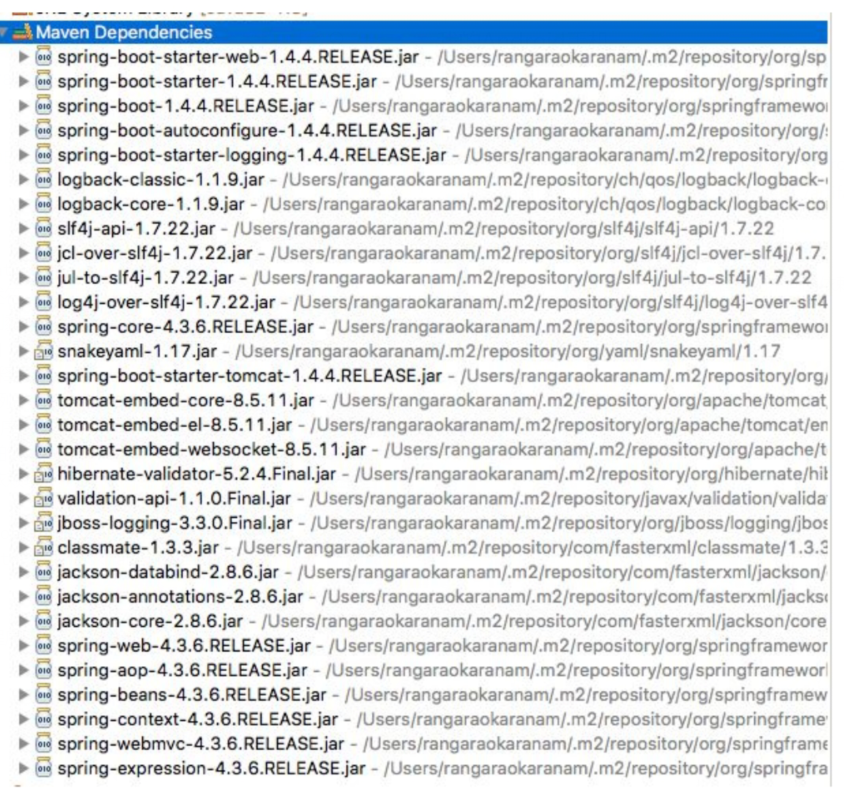Expand the spring-expression-4.3.6.RELEASE.jar node
The width and height of the screenshot is (844, 788).
click(23, 768)
